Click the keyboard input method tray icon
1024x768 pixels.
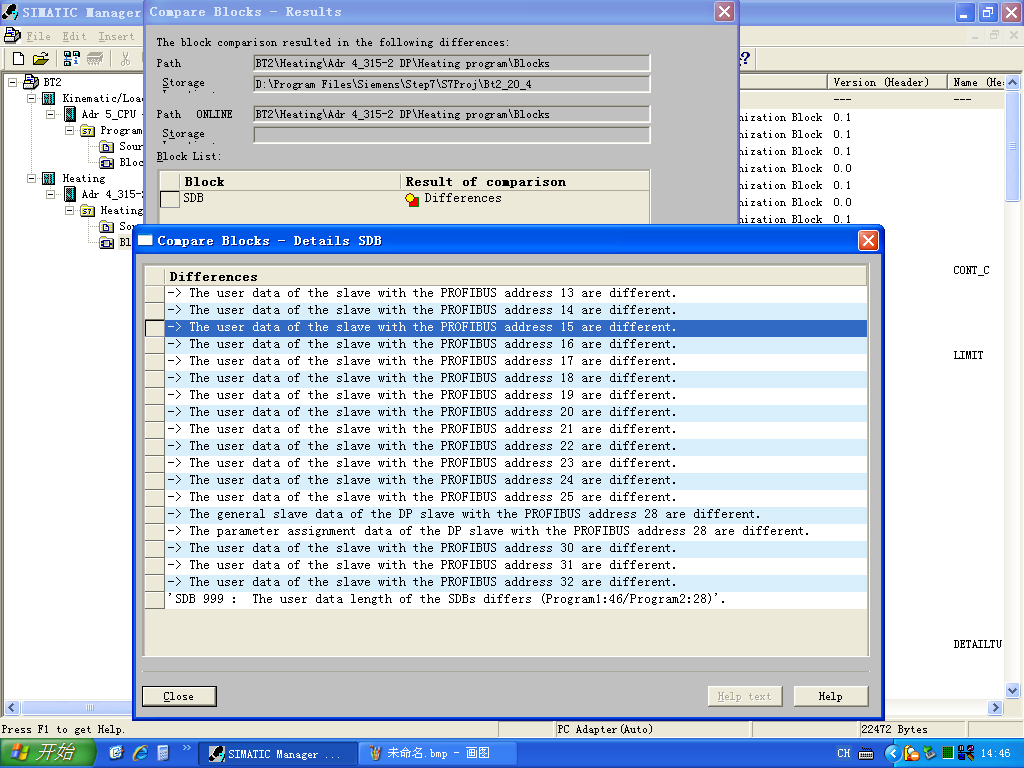pos(866,754)
